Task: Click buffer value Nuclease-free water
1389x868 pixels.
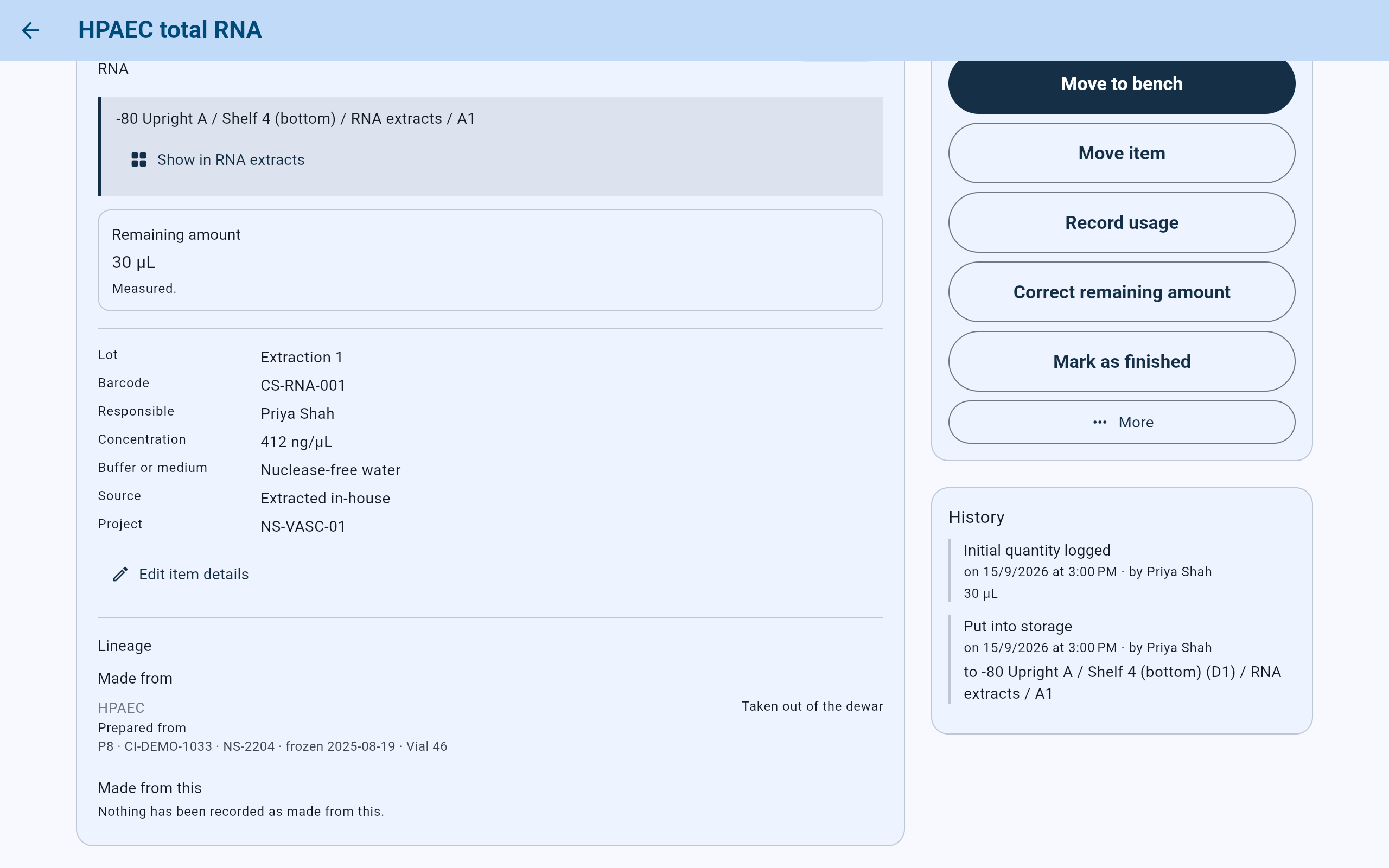Action: point(330,470)
